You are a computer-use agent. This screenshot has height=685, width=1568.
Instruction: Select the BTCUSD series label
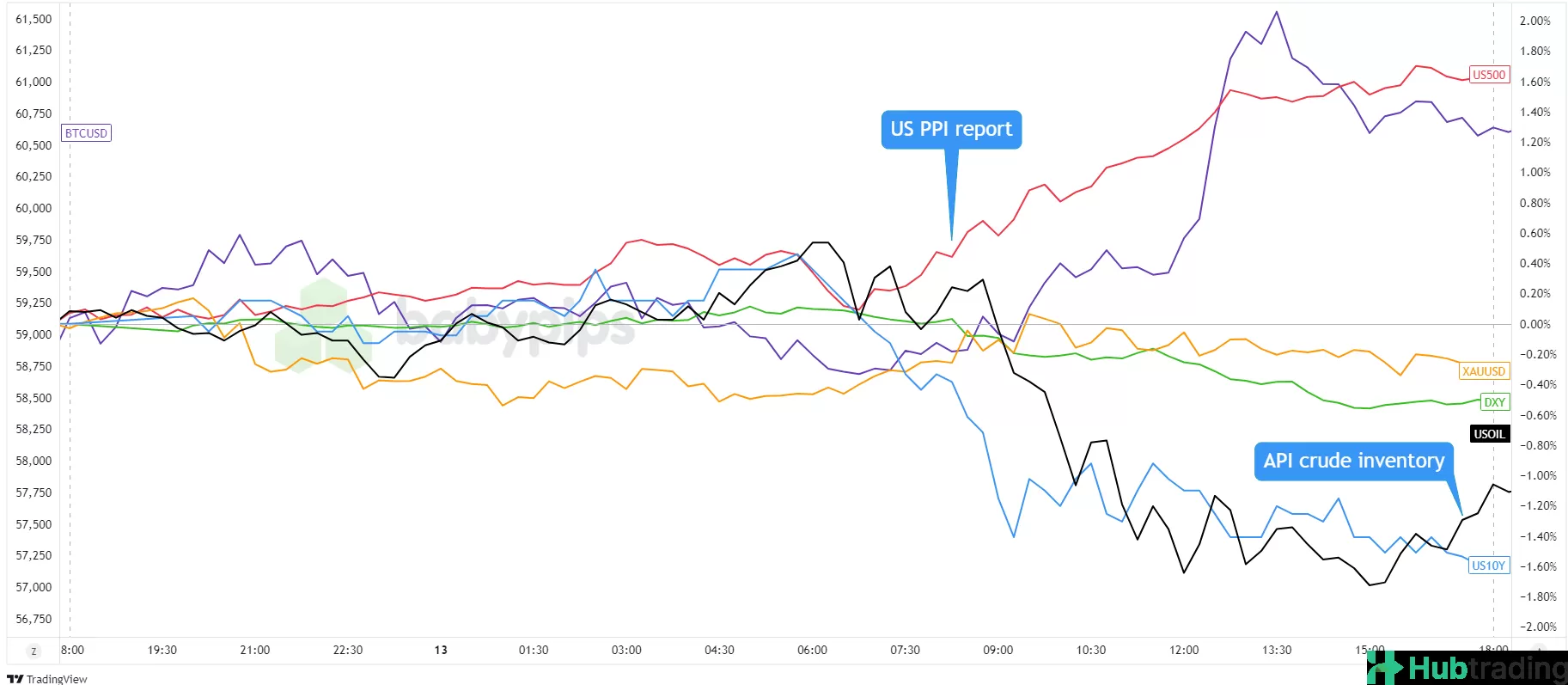point(86,133)
